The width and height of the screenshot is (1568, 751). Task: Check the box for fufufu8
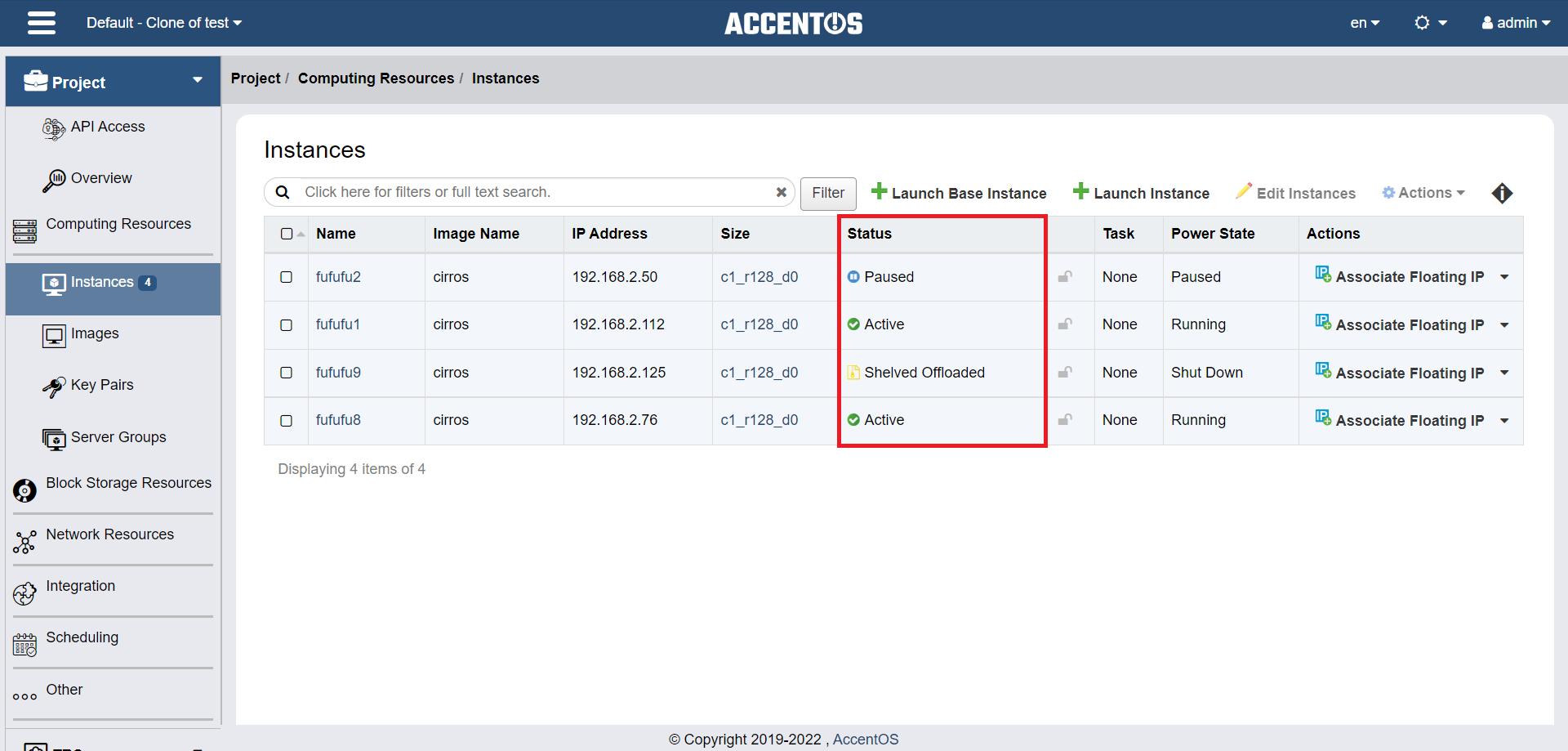coord(287,421)
